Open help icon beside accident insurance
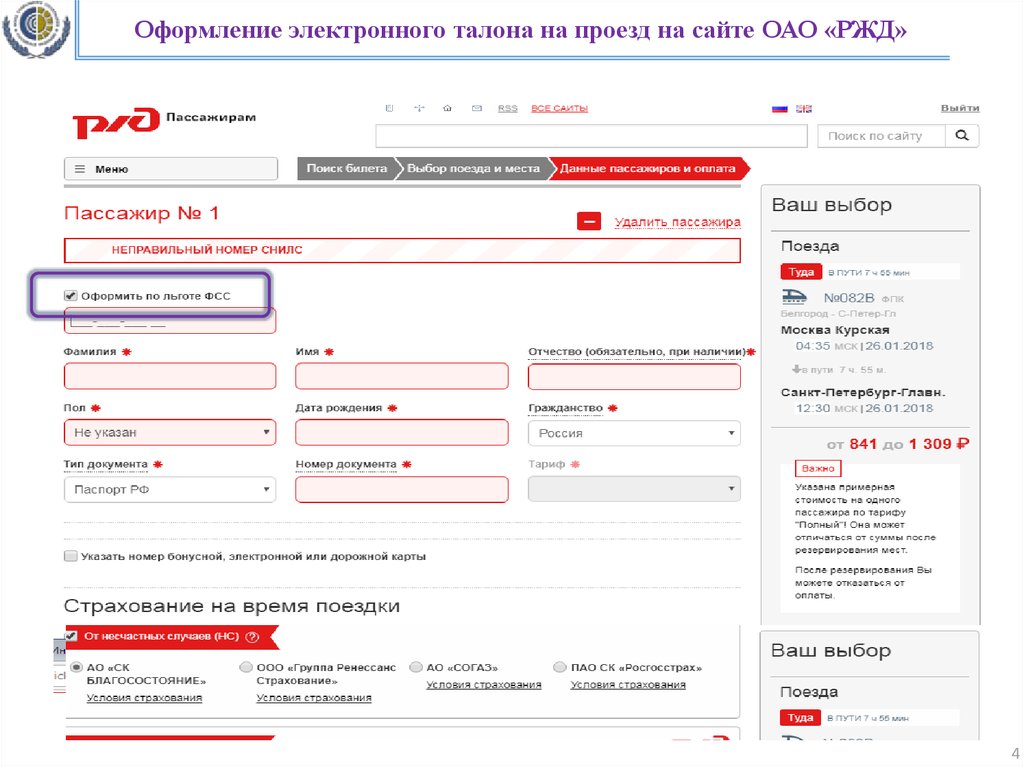Viewport: 1024px width, 767px height. [x=253, y=637]
